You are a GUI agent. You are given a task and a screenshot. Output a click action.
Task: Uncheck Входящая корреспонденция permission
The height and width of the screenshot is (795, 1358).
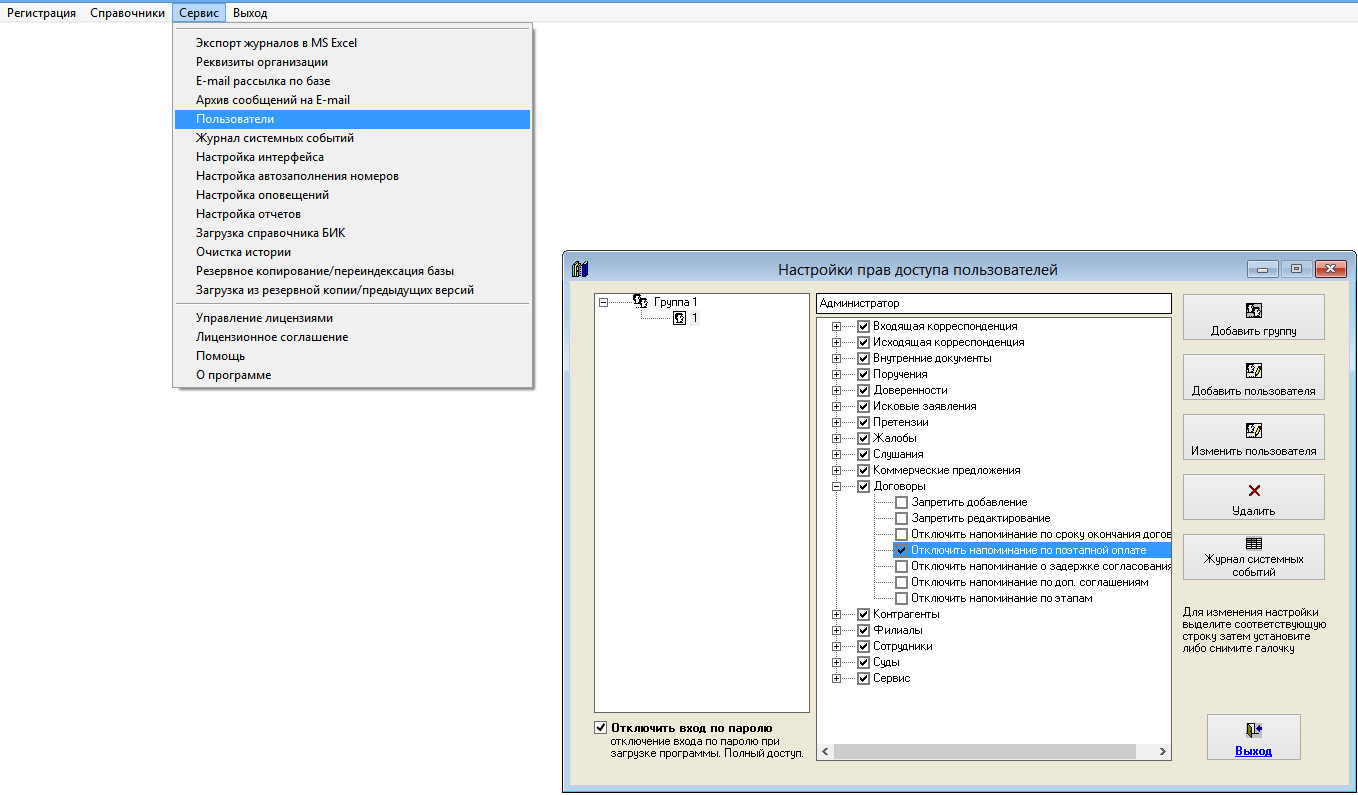tap(864, 326)
